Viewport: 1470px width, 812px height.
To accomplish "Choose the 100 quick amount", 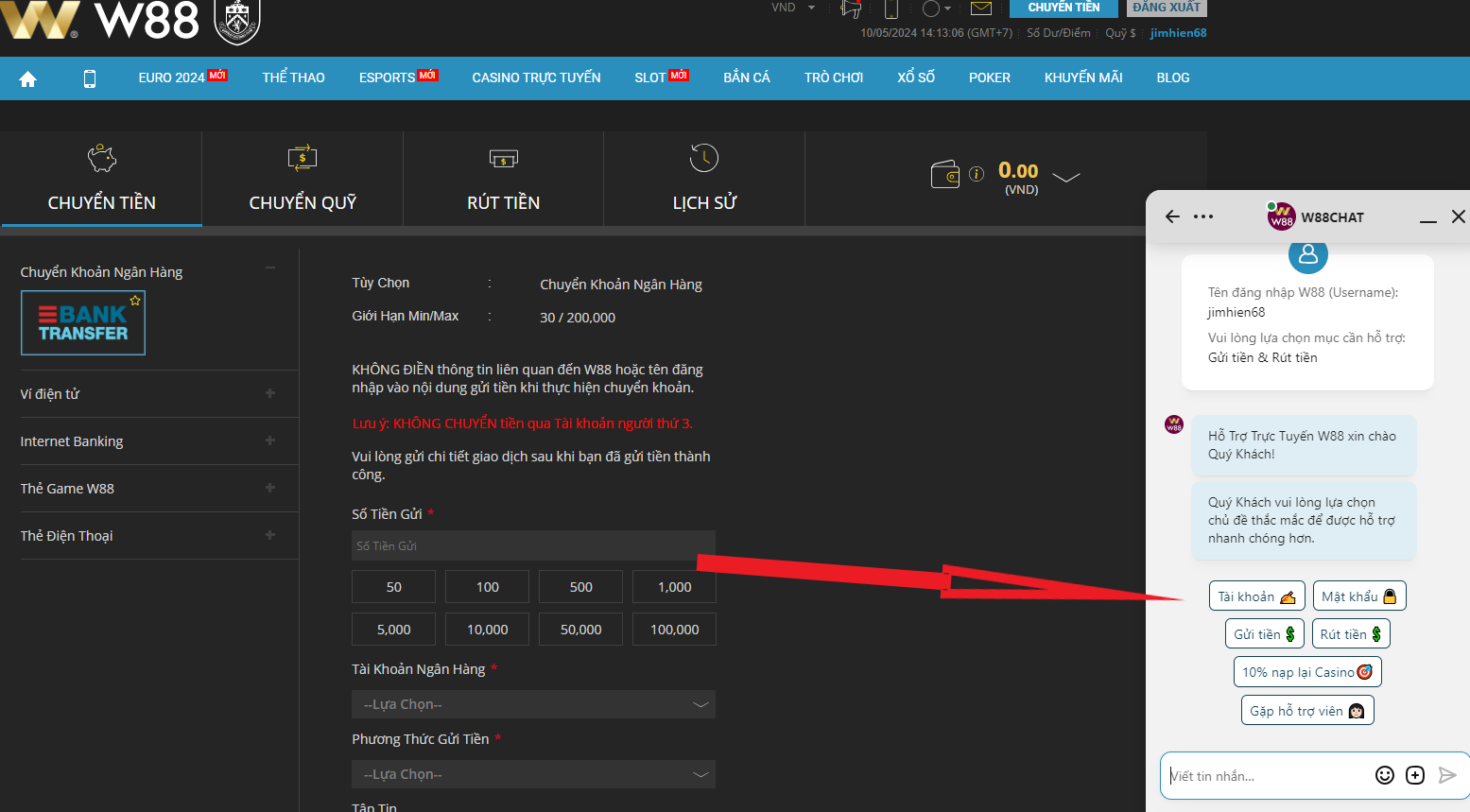I will [x=487, y=587].
